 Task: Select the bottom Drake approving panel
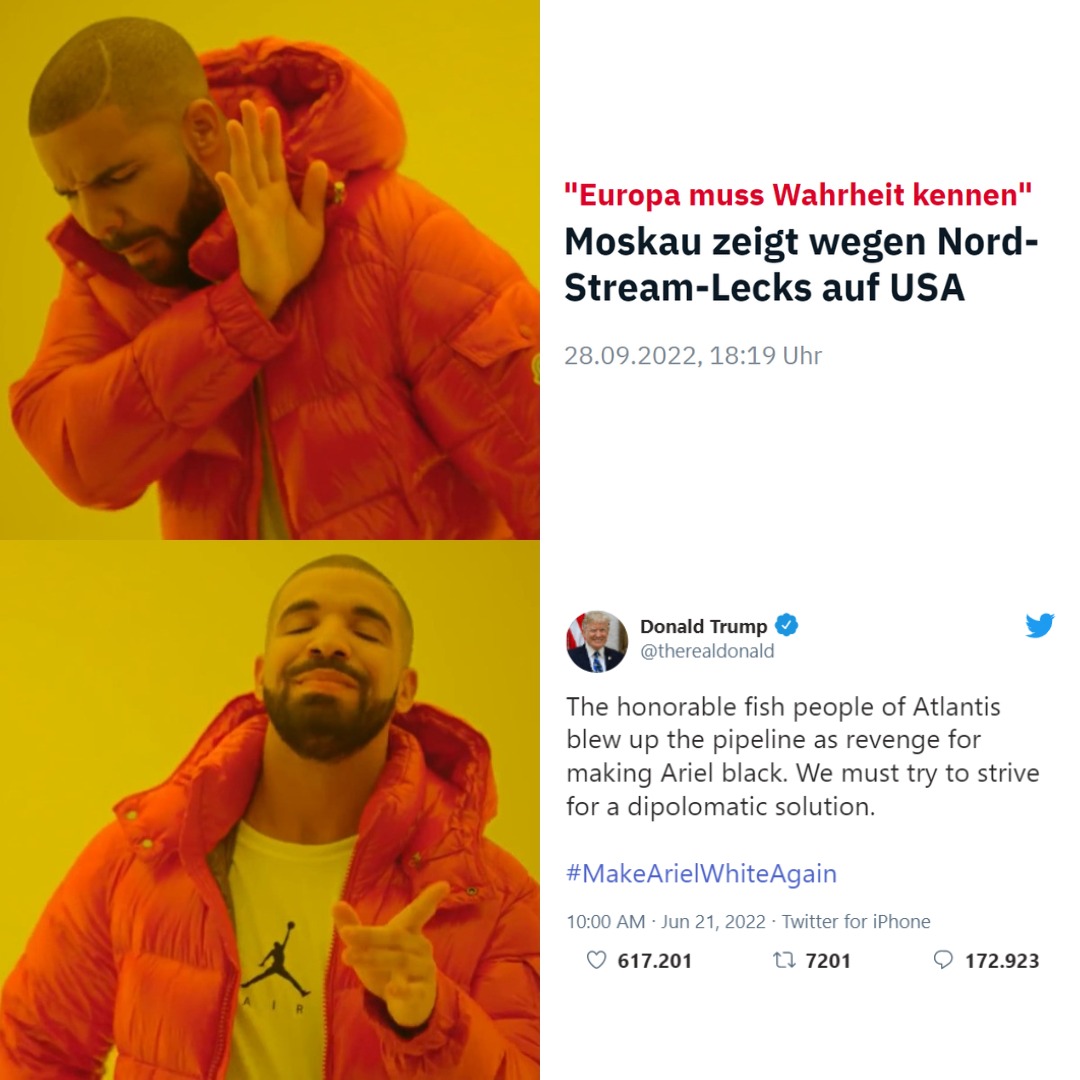click(270, 810)
